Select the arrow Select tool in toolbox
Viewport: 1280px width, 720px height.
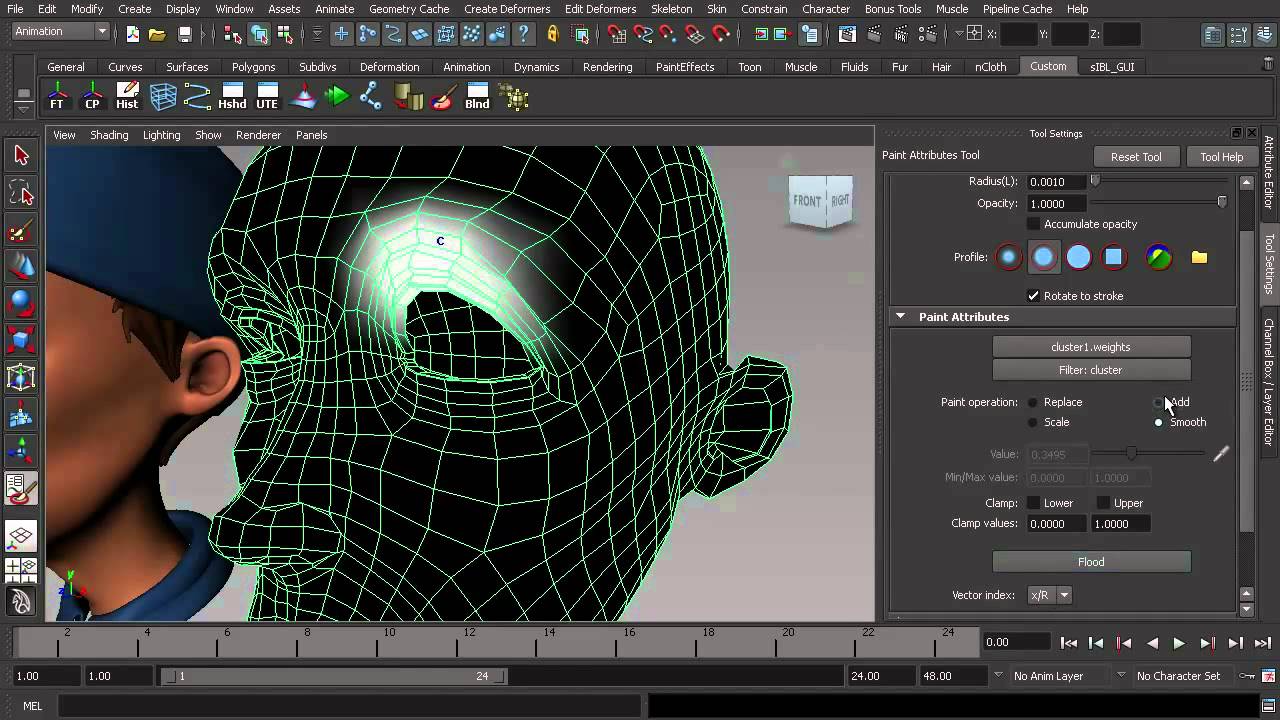pyautogui.click(x=21, y=155)
